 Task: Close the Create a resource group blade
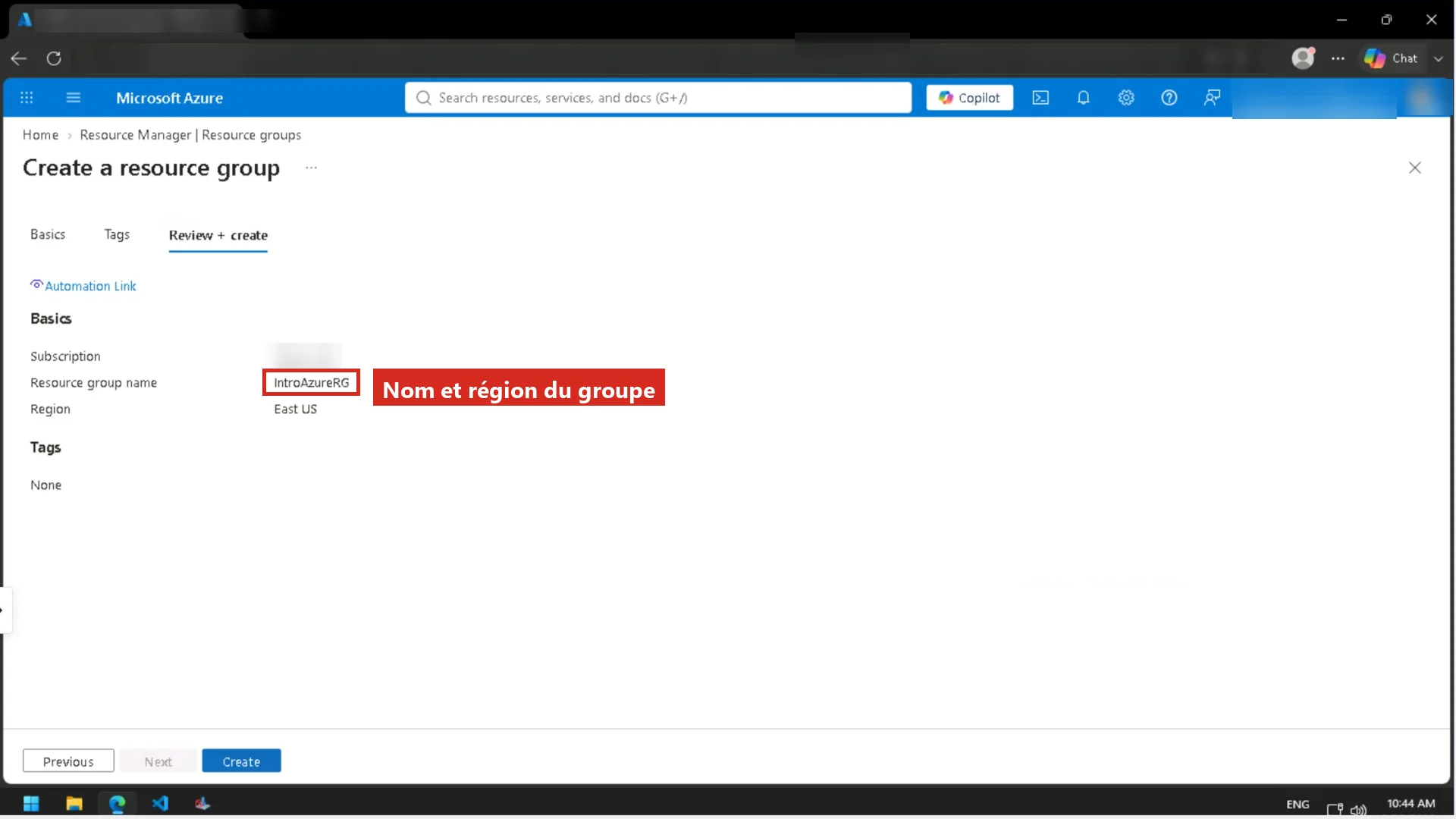click(x=1415, y=168)
